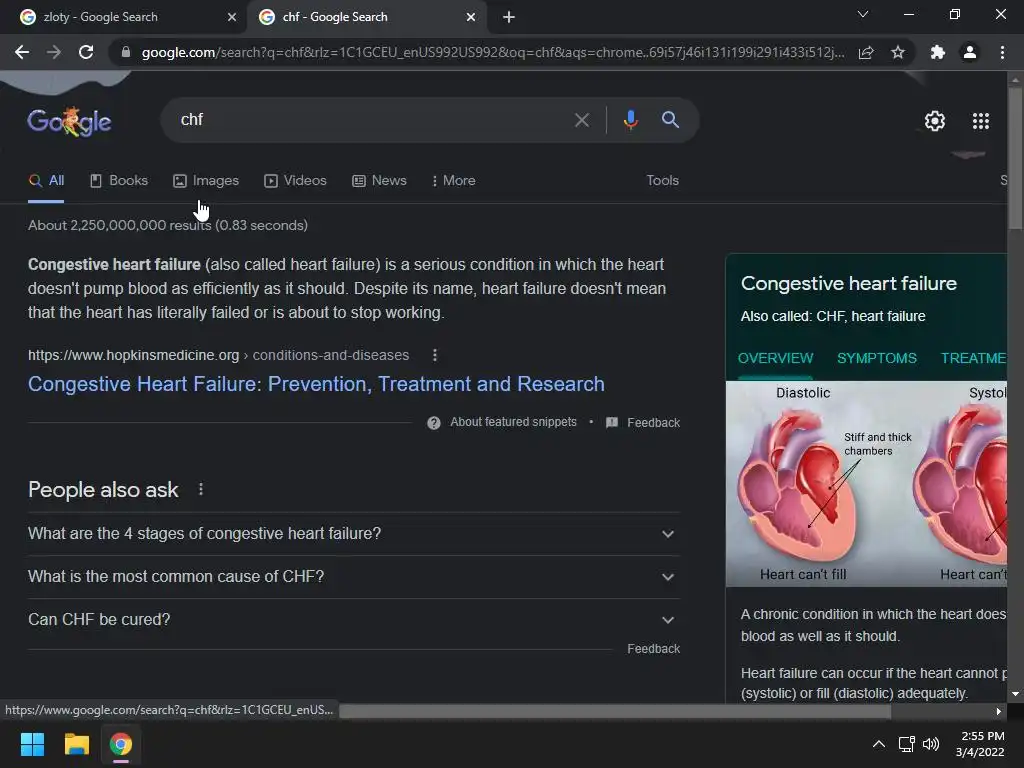The height and width of the screenshot is (768, 1024).
Task: Close the zloty Google Search tab
Action: pyautogui.click(x=232, y=17)
